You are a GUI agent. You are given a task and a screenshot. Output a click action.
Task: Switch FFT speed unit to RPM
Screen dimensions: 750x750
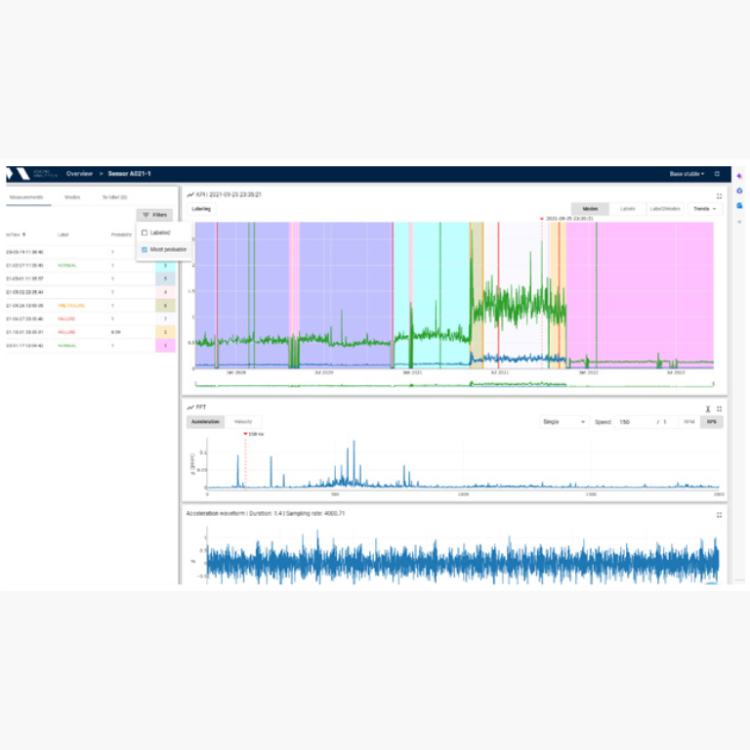689,422
